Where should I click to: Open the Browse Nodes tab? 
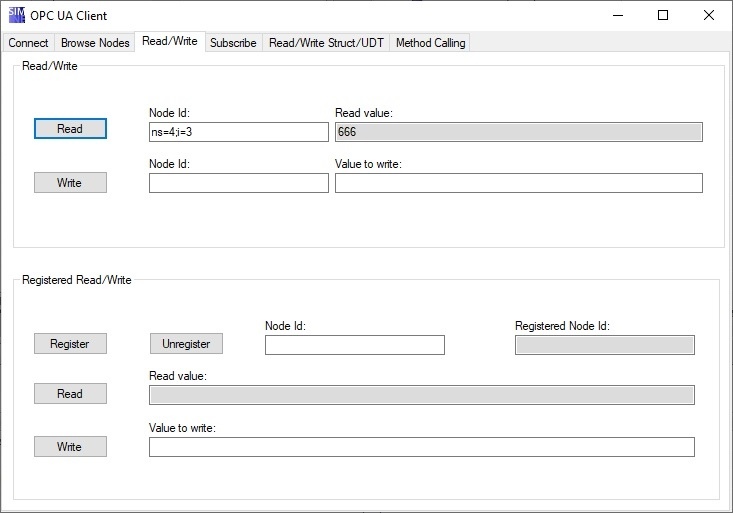click(95, 43)
